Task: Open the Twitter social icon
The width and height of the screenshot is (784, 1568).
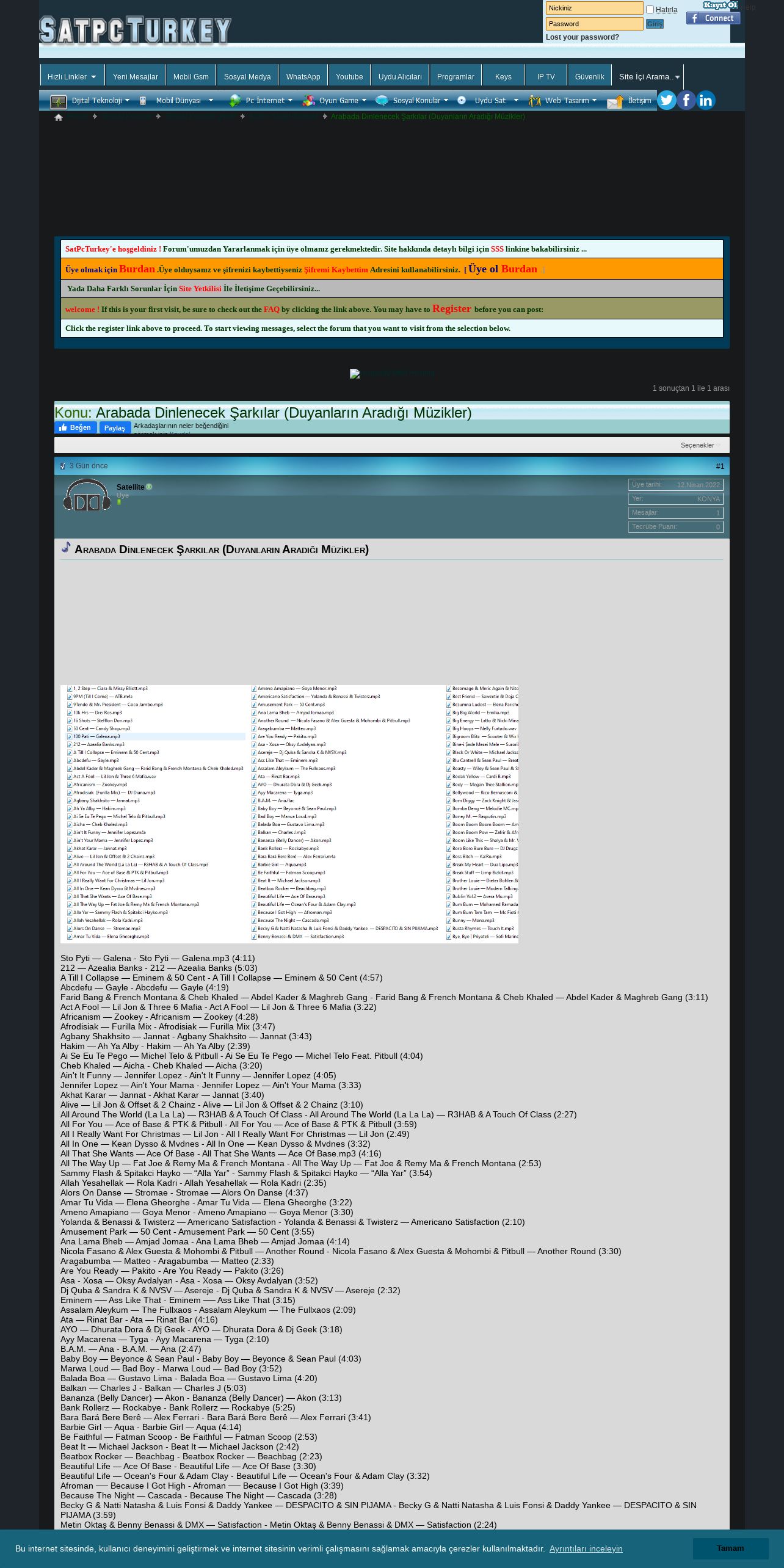Action: coord(666,100)
